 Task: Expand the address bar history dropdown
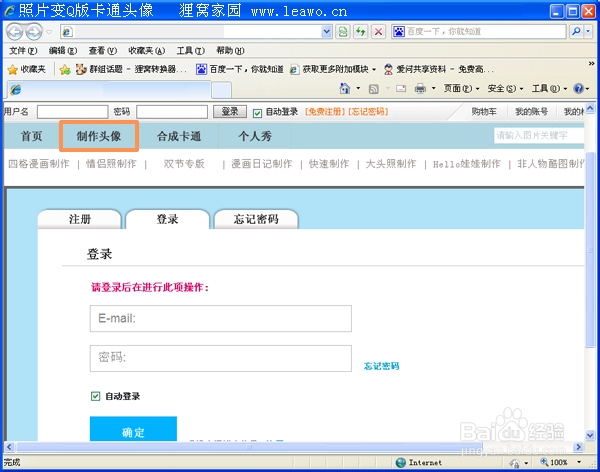[326, 32]
